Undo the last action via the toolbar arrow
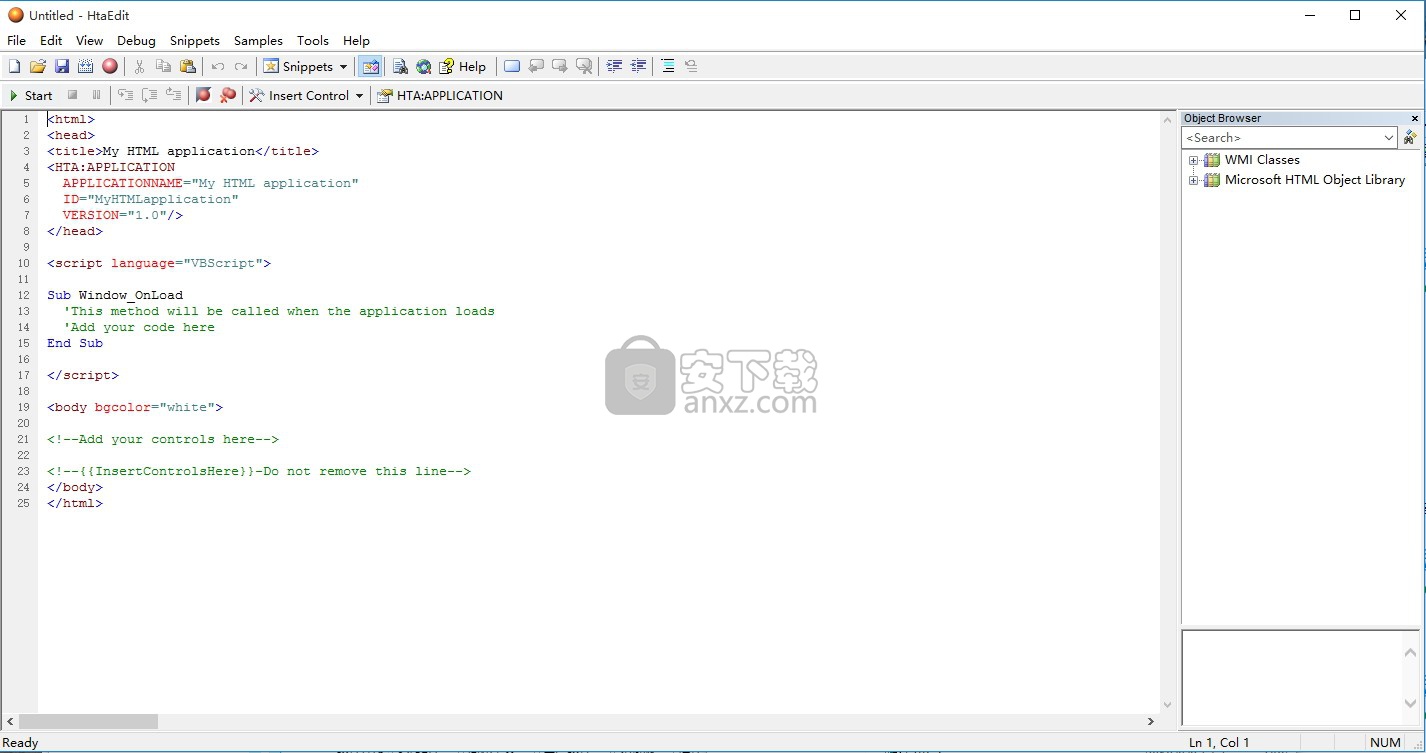The image size is (1426, 753). pos(217,67)
